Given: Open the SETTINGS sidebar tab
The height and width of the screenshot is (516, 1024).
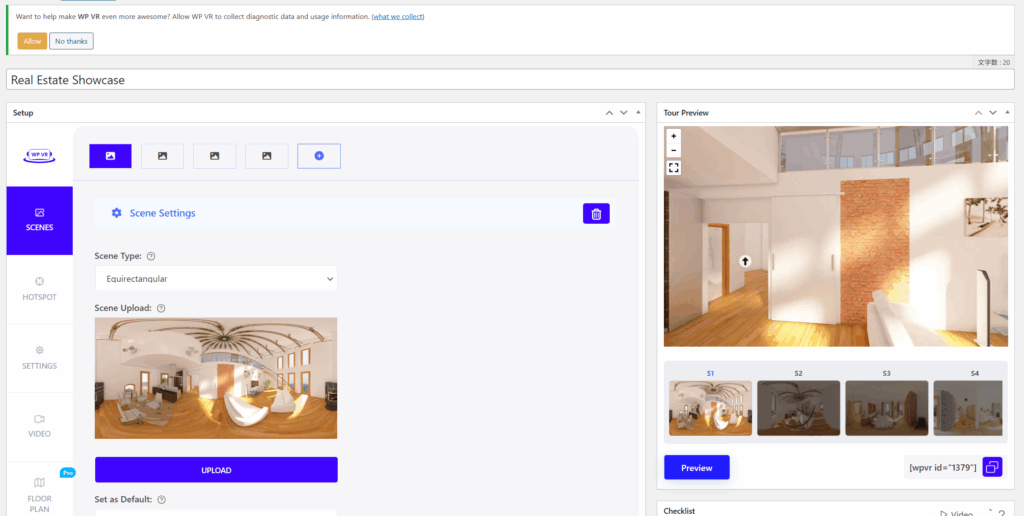Looking at the screenshot, I should 39,358.
